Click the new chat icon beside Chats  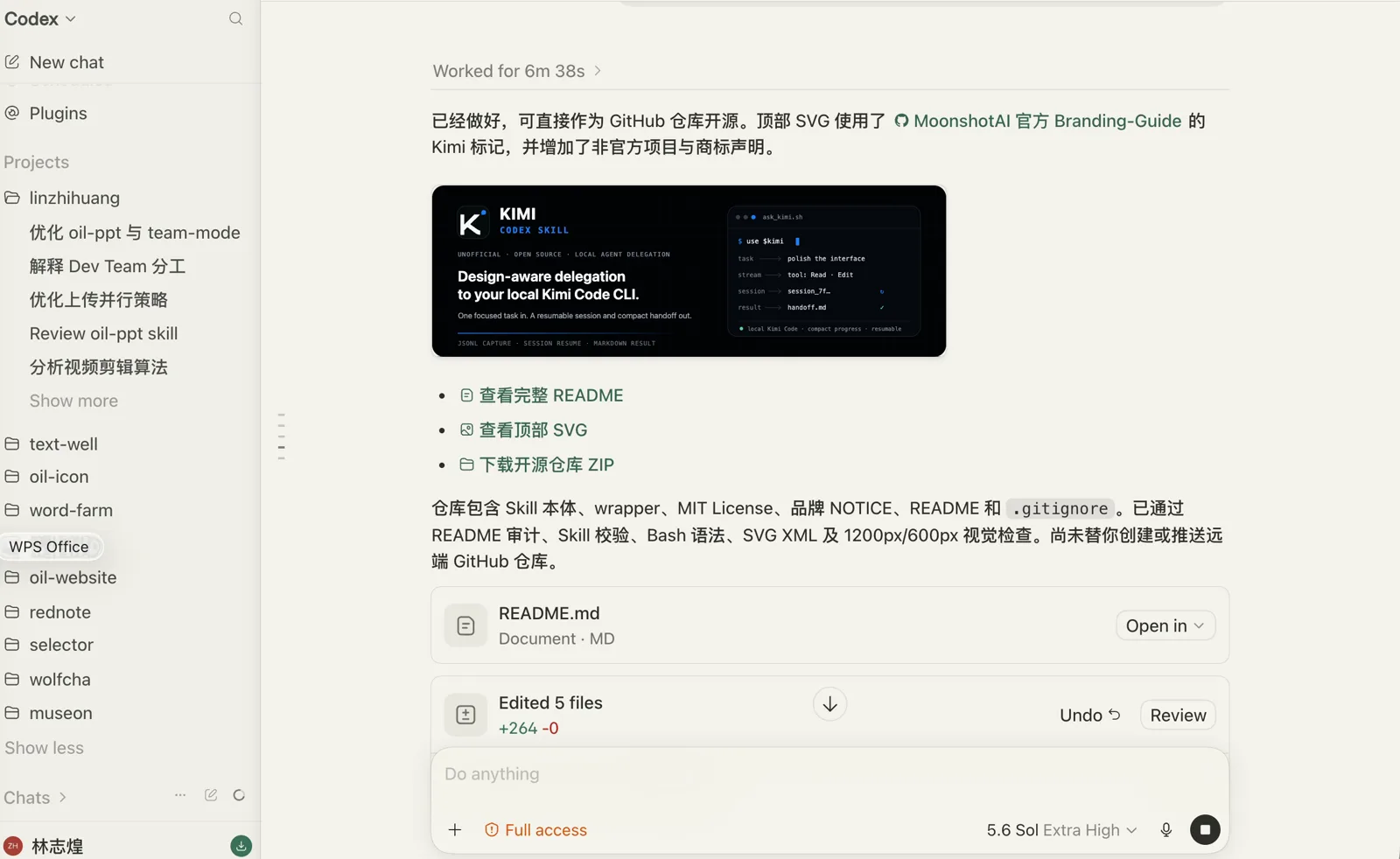coord(211,795)
